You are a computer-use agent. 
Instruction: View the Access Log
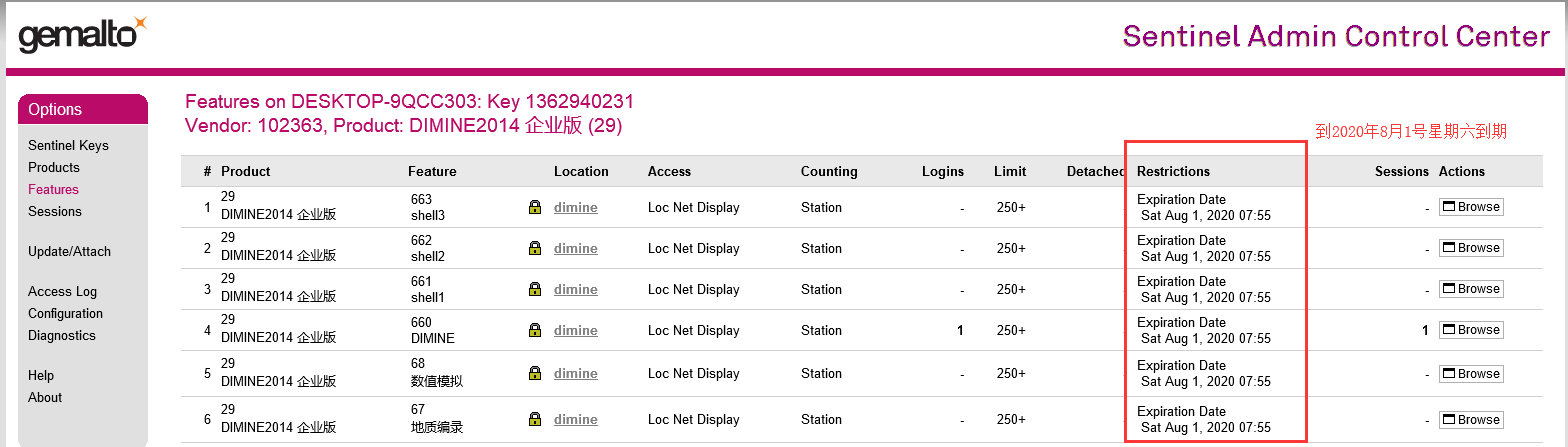pos(62,292)
